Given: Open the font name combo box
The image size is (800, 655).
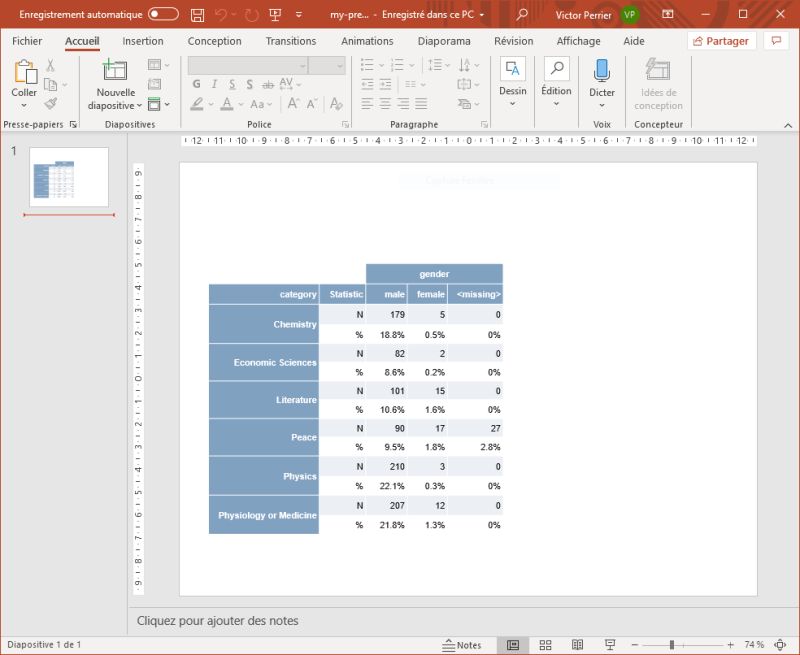Looking at the screenshot, I should [x=247, y=66].
